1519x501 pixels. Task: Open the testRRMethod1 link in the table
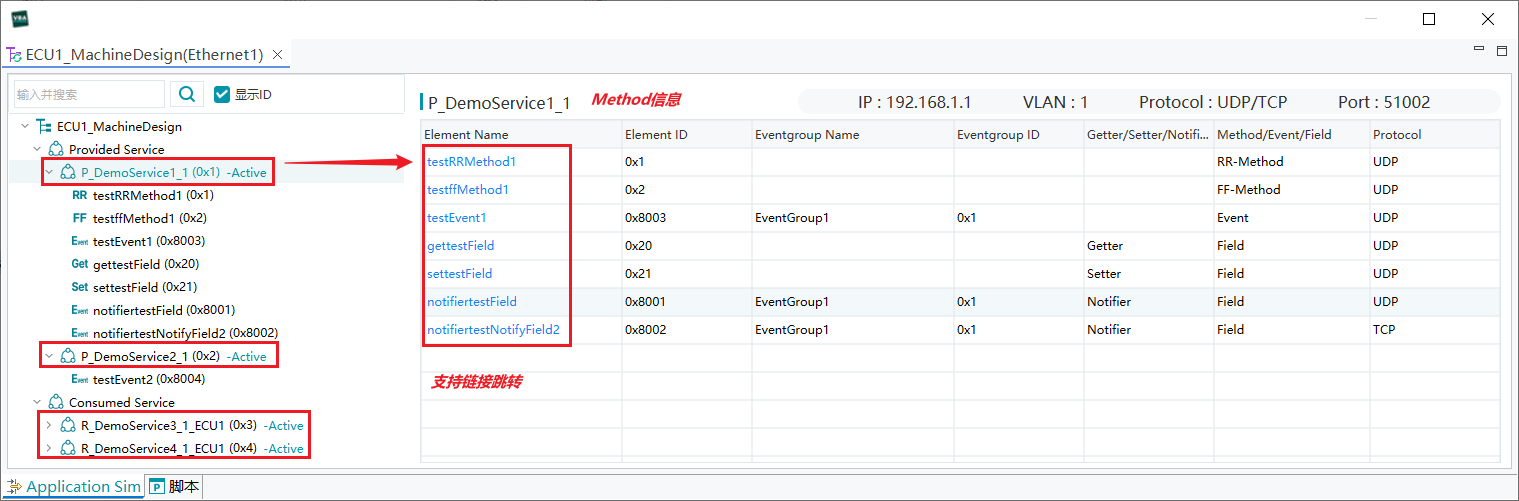(472, 161)
